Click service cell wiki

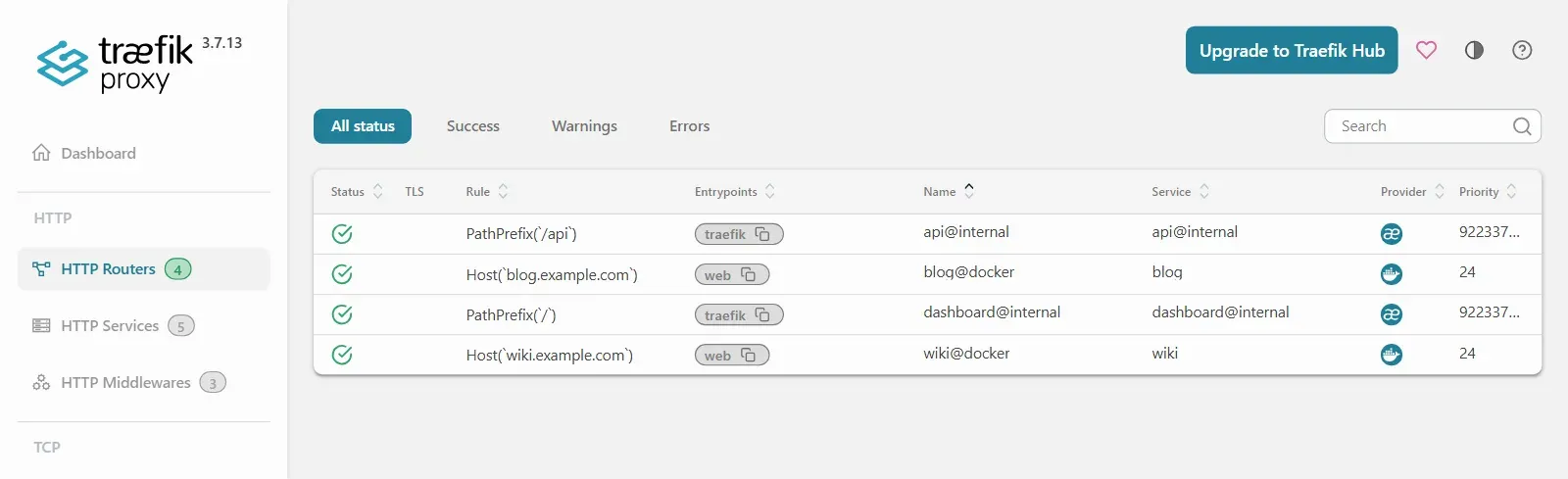pos(1165,354)
